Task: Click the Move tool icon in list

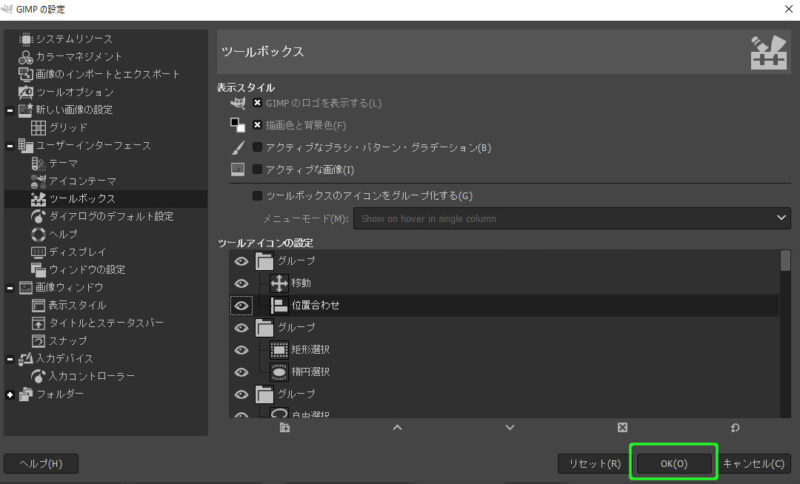Action: pyautogui.click(x=279, y=283)
